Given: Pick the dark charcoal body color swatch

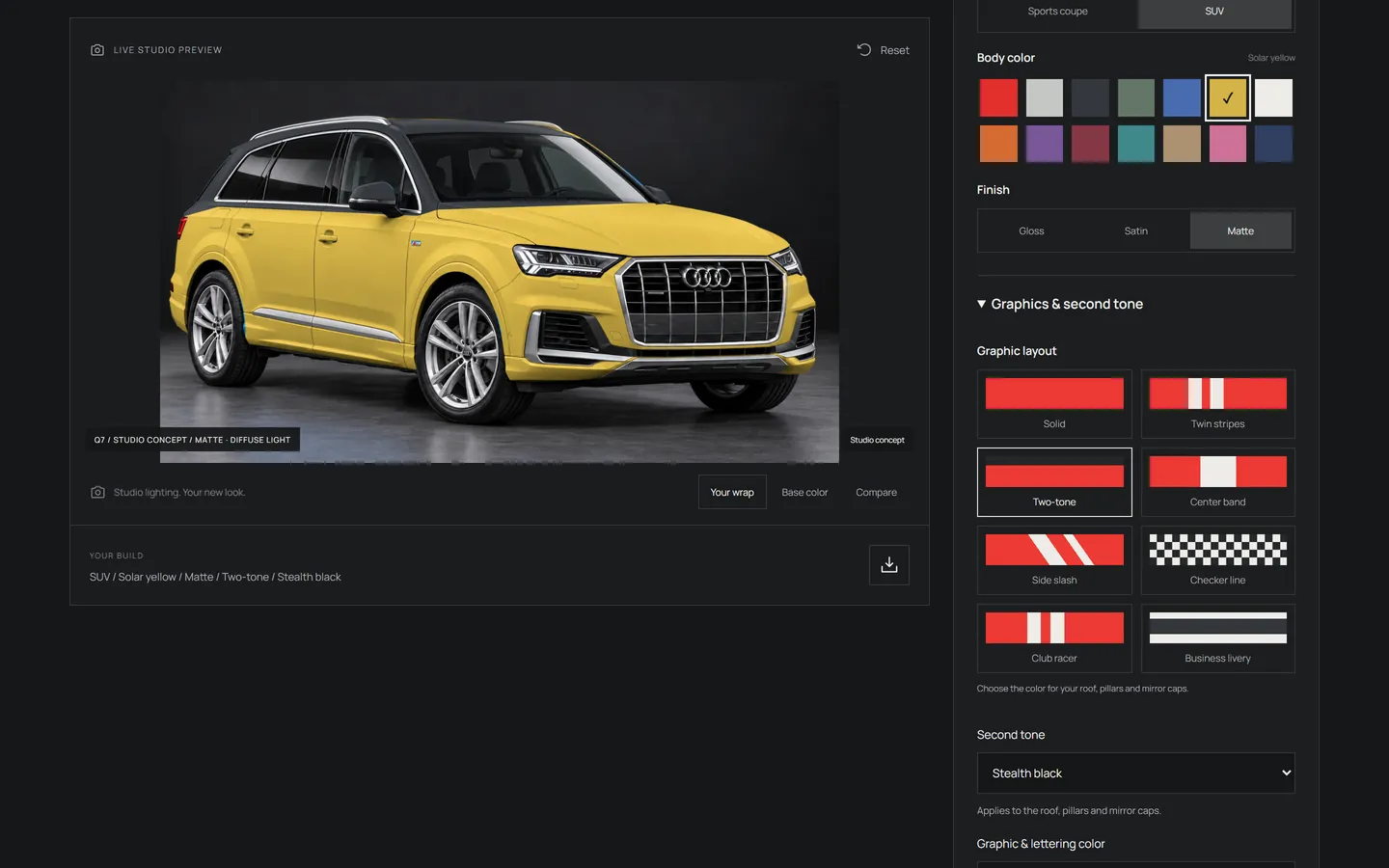Looking at the screenshot, I should click(1090, 97).
